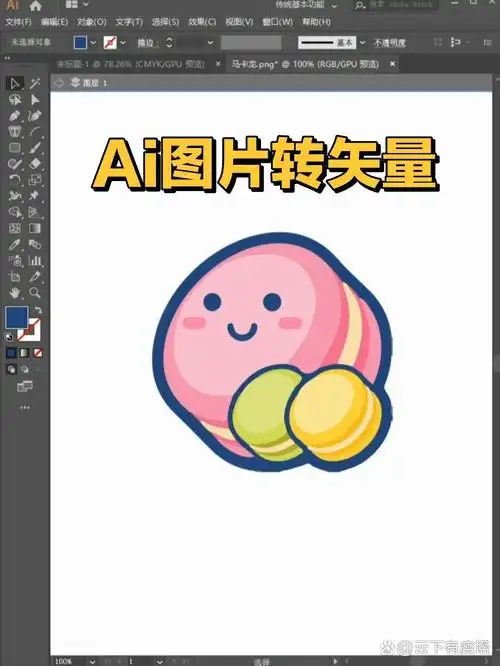Switch to the 未标题-1 document tab
500x666 pixels.
point(131,64)
